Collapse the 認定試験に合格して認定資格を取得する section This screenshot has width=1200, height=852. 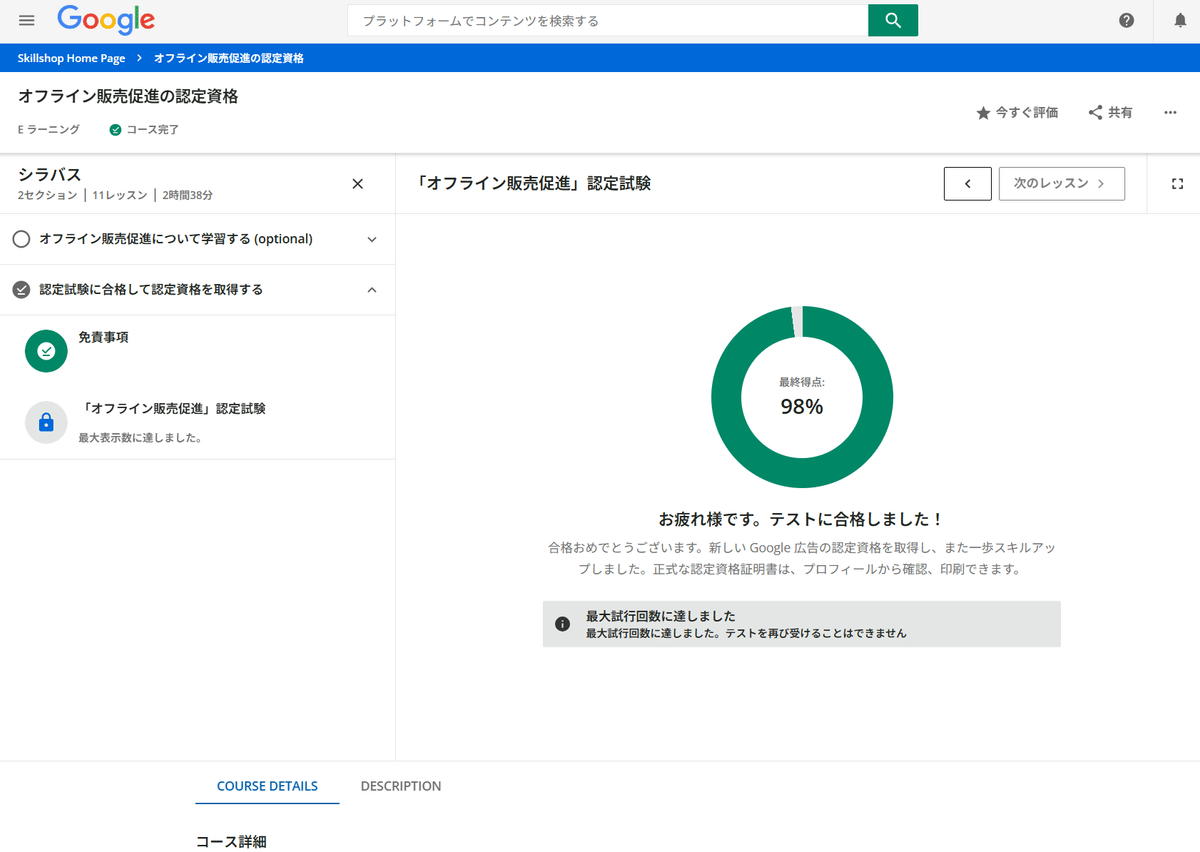coord(371,289)
